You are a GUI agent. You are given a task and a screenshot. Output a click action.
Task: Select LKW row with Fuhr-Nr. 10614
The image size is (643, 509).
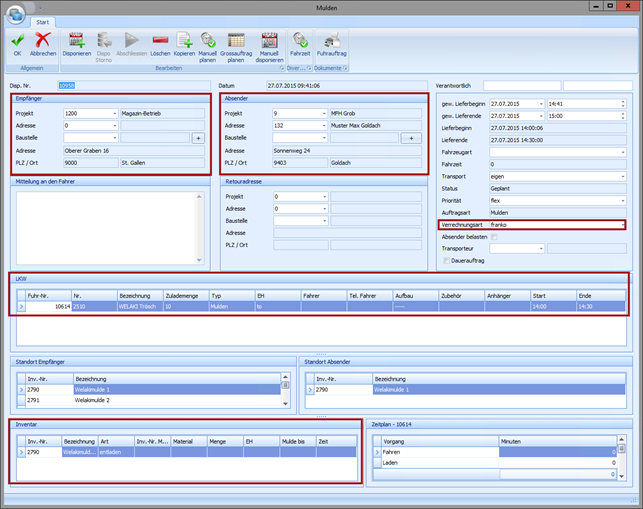pos(321,307)
